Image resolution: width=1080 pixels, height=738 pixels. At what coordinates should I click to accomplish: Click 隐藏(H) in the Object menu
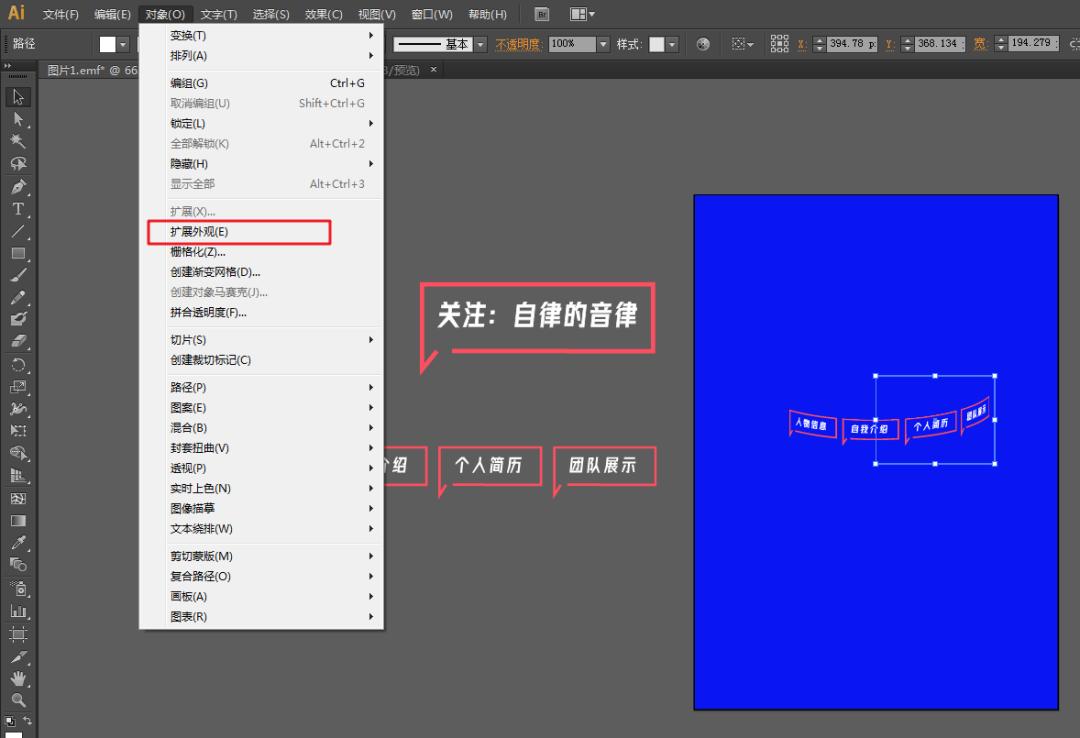186,163
